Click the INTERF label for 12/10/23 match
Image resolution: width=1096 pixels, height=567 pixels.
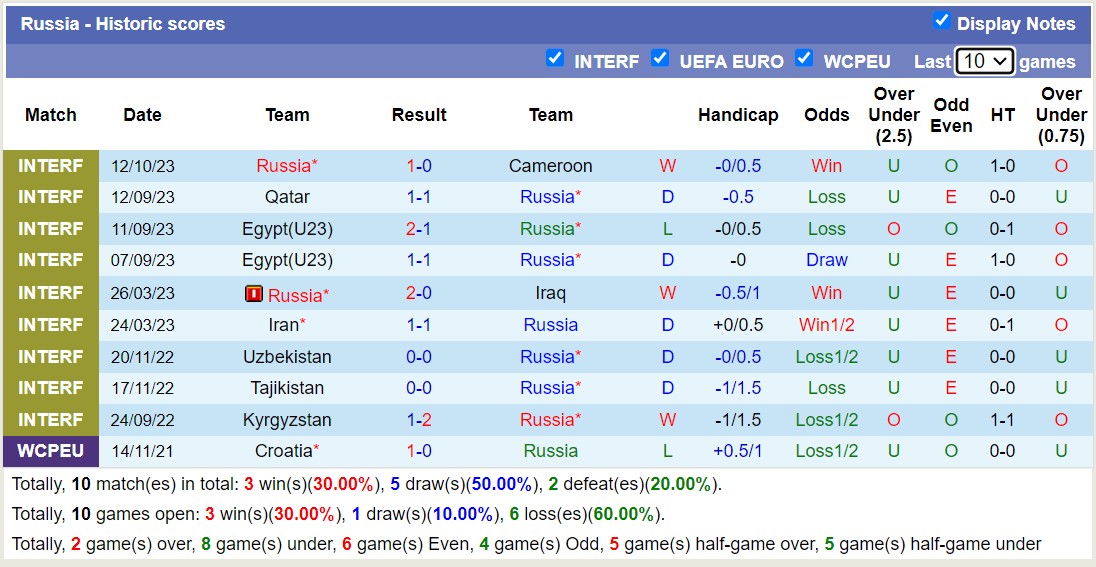point(51,166)
